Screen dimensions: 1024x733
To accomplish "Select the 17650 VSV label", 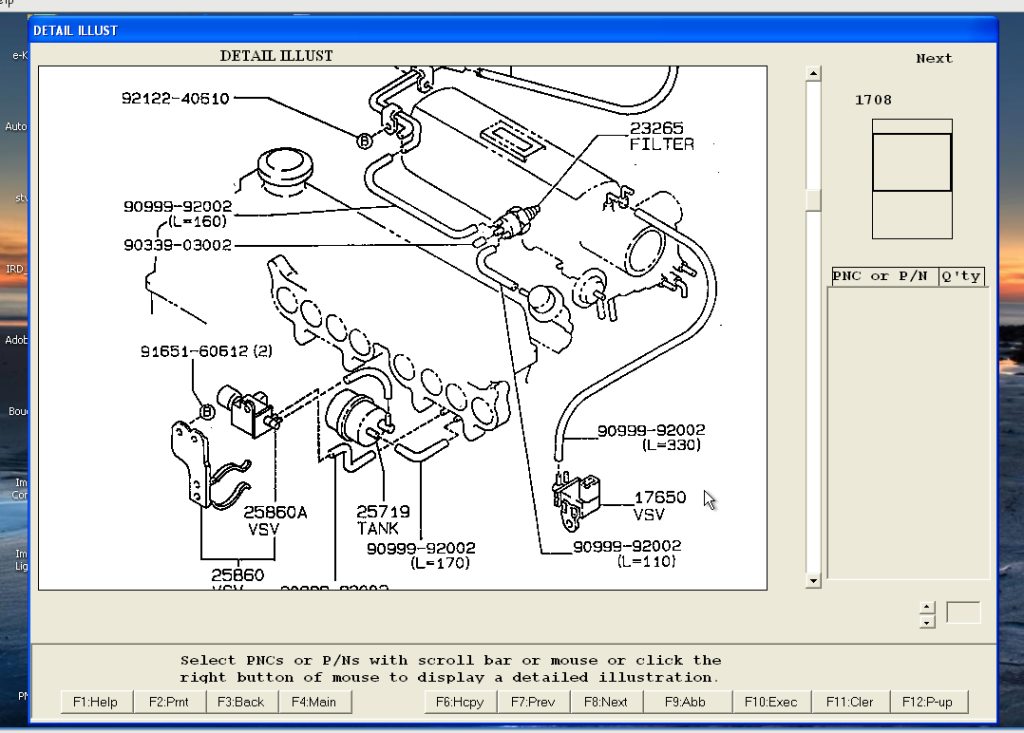I will click(x=660, y=506).
